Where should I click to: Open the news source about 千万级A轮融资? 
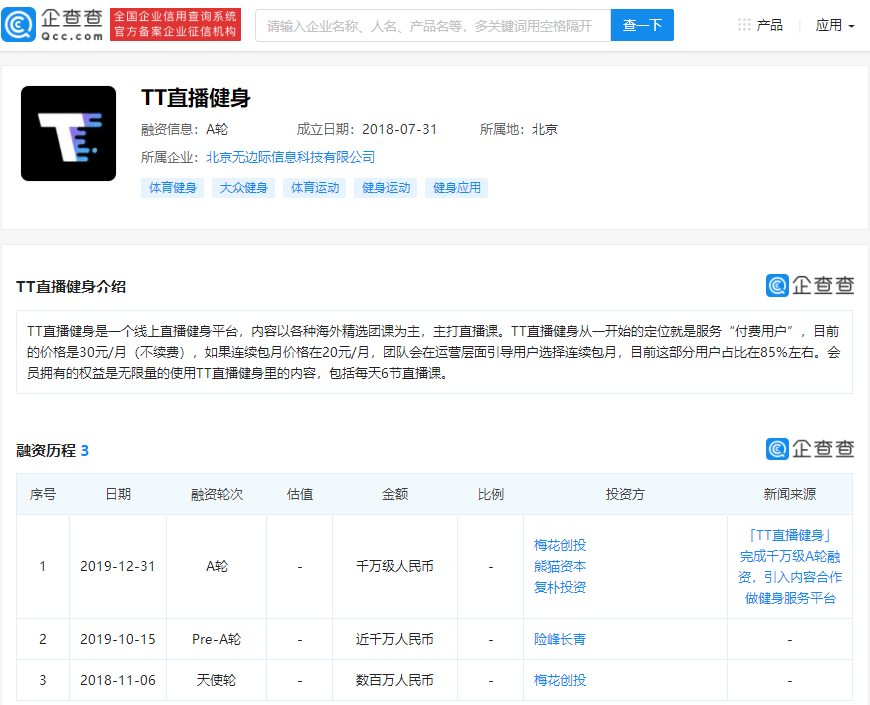click(x=790, y=566)
